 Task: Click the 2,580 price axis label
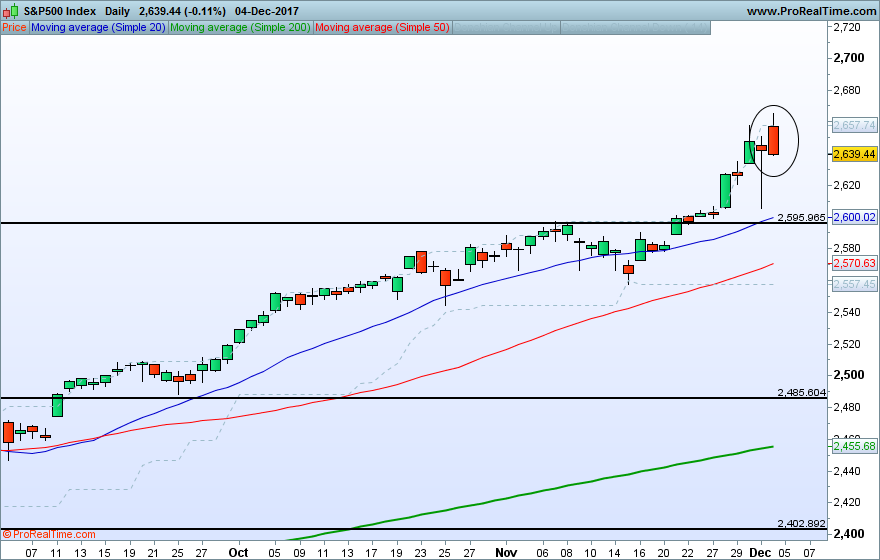tap(847, 248)
